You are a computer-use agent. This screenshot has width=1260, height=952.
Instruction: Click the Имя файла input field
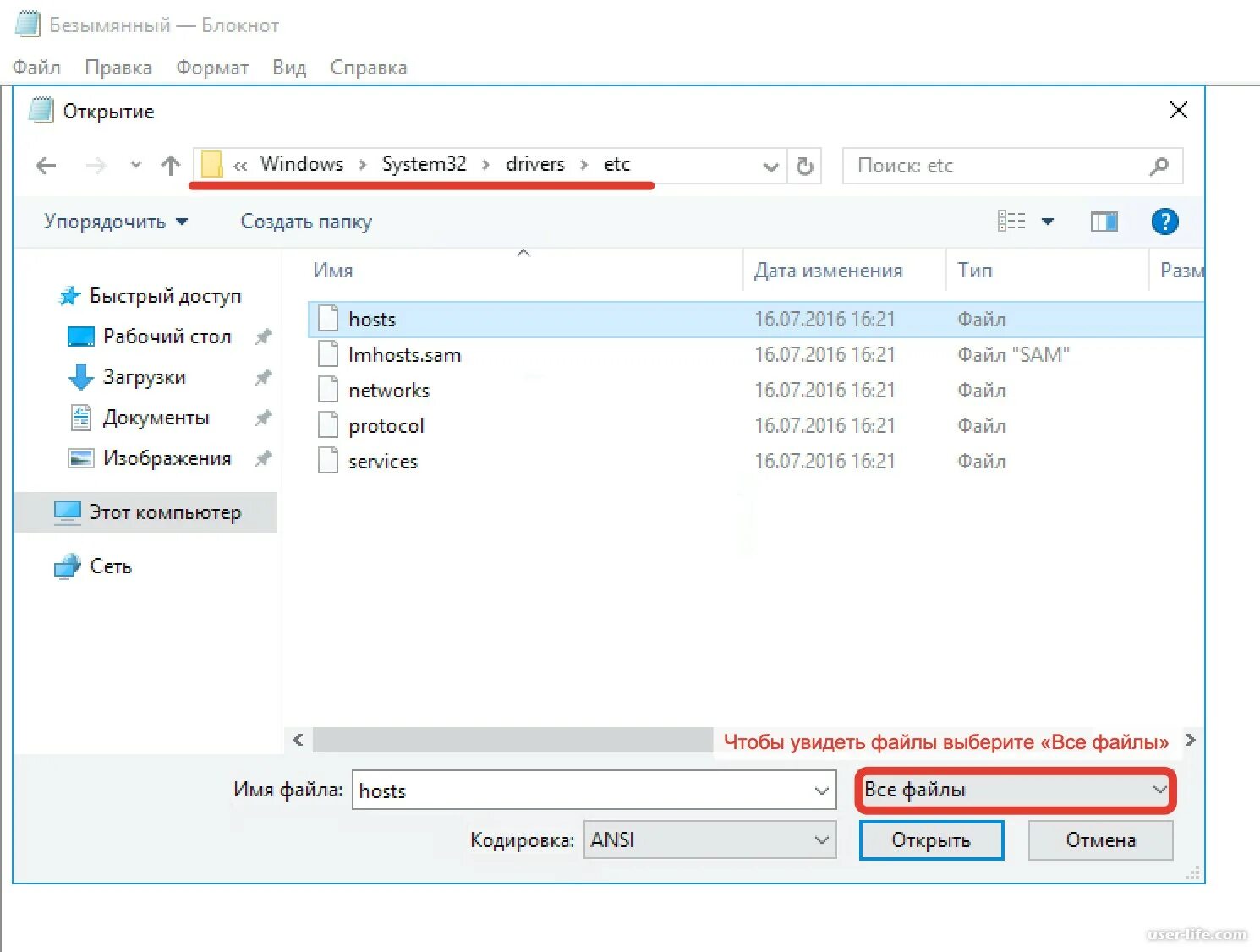pyautogui.click(x=594, y=791)
